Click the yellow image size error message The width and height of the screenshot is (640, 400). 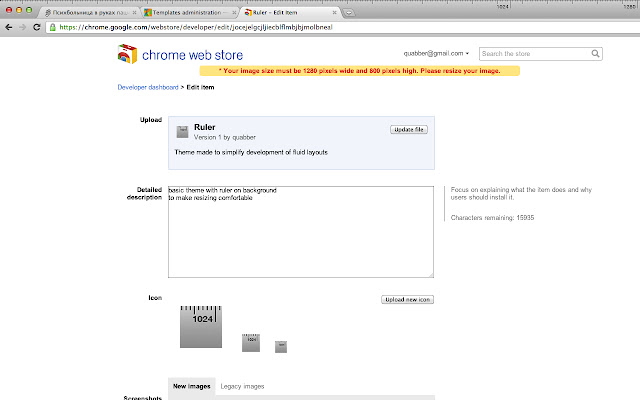(360, 71)
